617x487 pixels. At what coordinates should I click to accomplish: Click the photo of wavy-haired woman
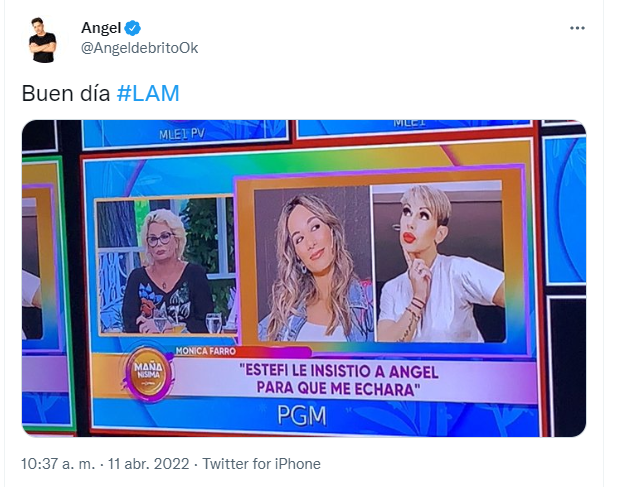(313, 264)
